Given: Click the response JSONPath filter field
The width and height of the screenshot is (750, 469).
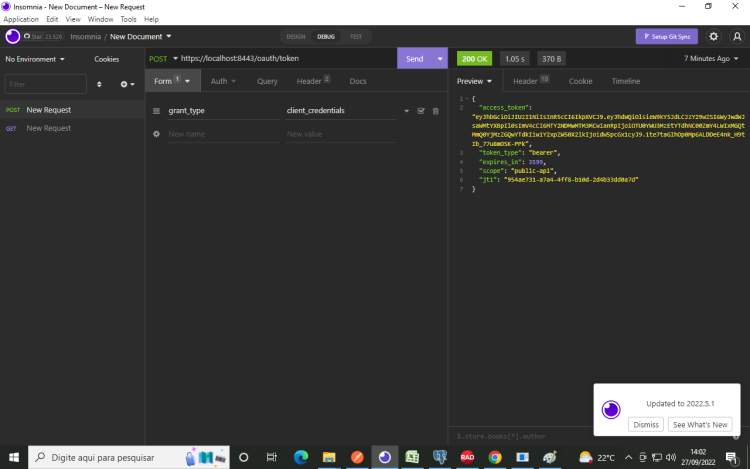Looking at the screenshot, I should [521, 436].
